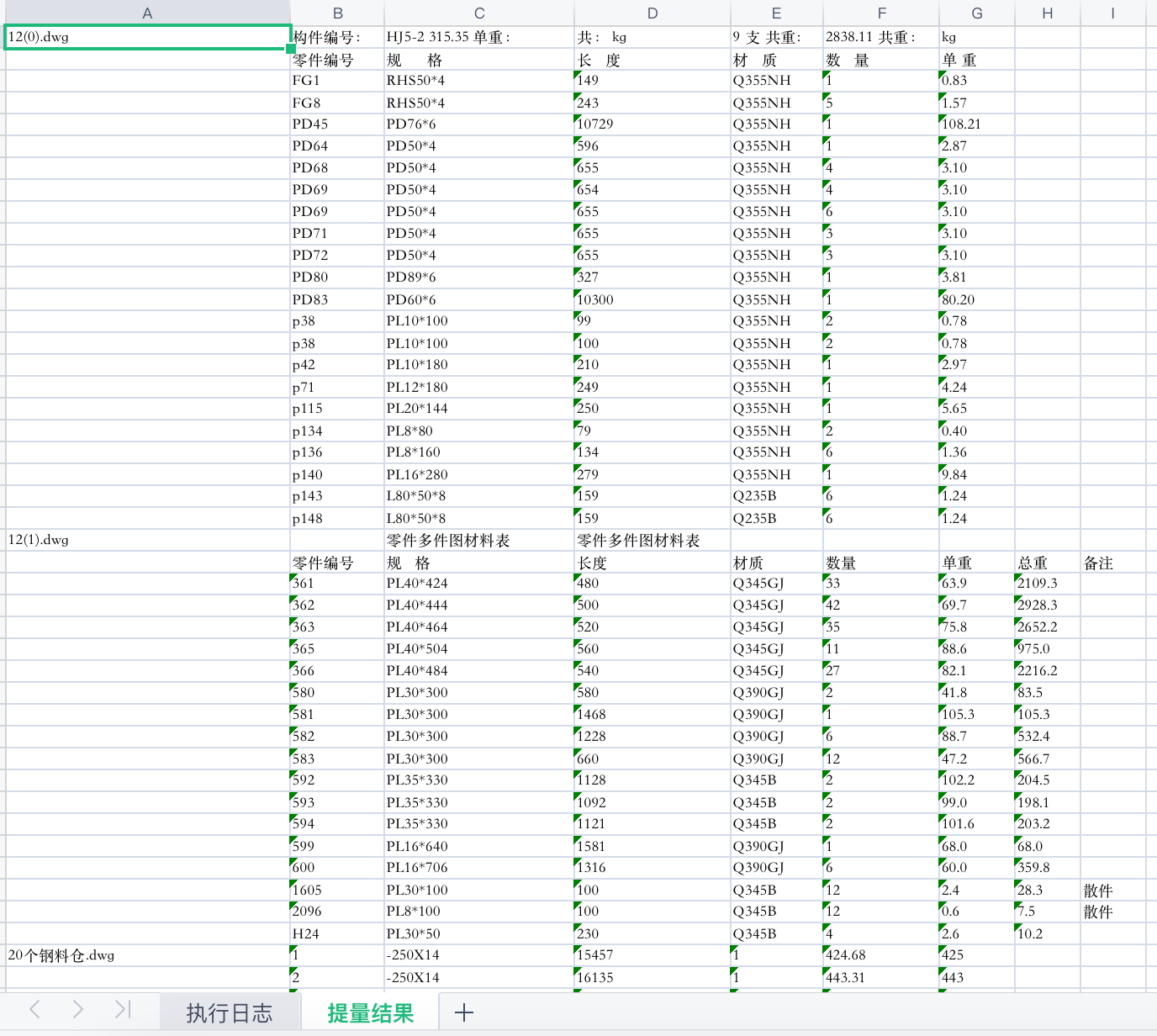Select the 12(1).dwg filename cell
Viewport: 1157px width, 1036px height.
coord(147,540)
